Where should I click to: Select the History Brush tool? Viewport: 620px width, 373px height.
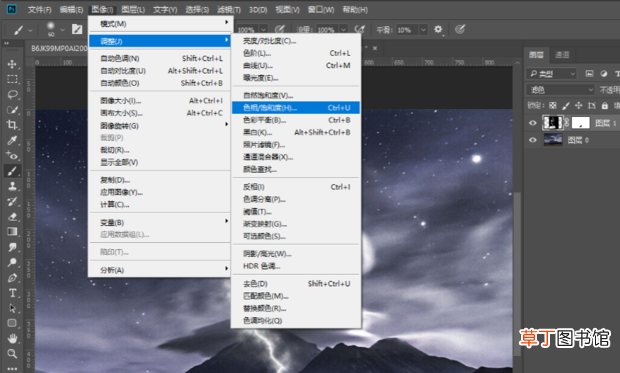coord(12,201)
